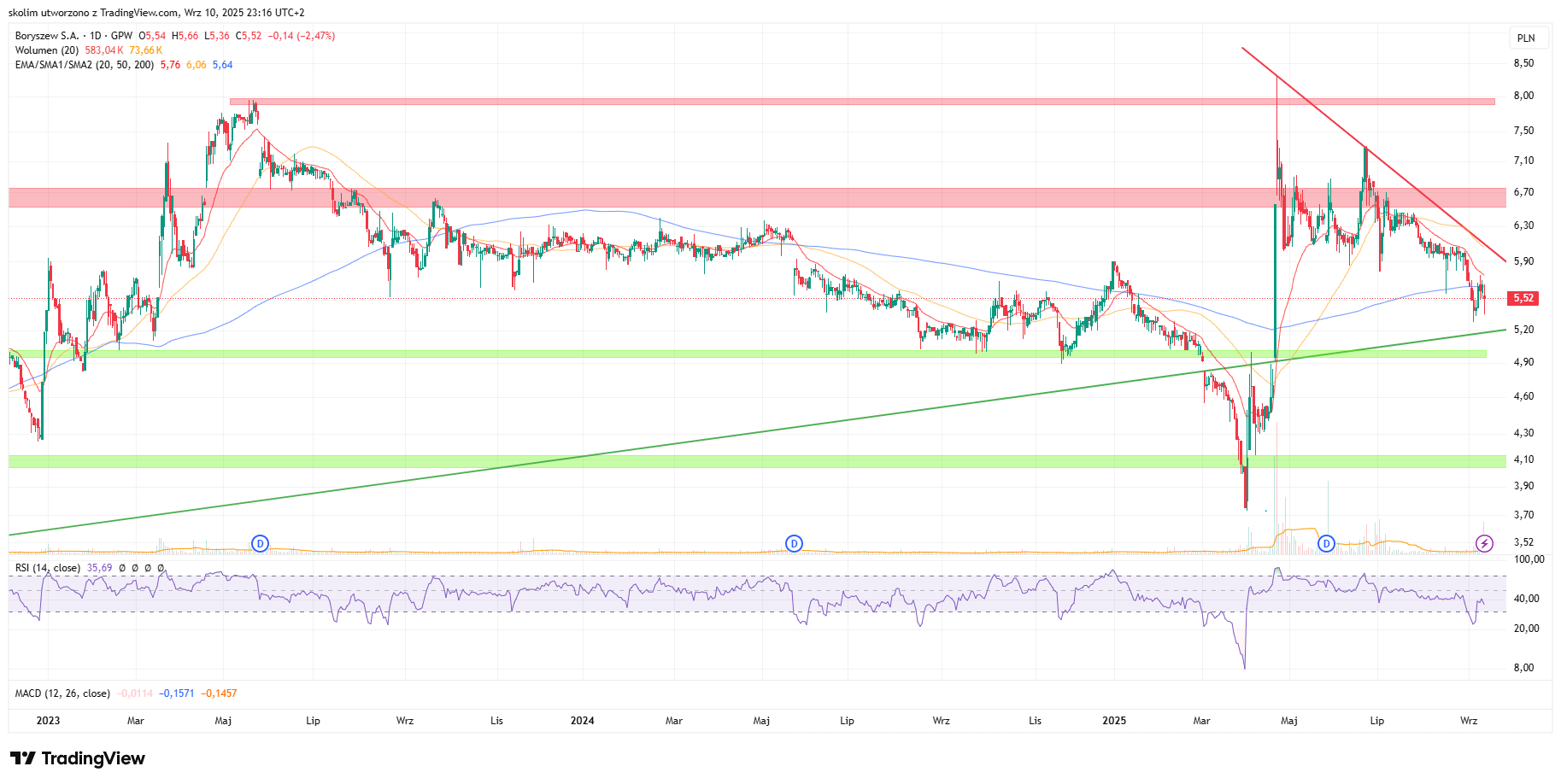Viewport: 1561px width, 784px height.
Task: Select the Boryszew S.A. symbol title
Action: click(47, 36)
